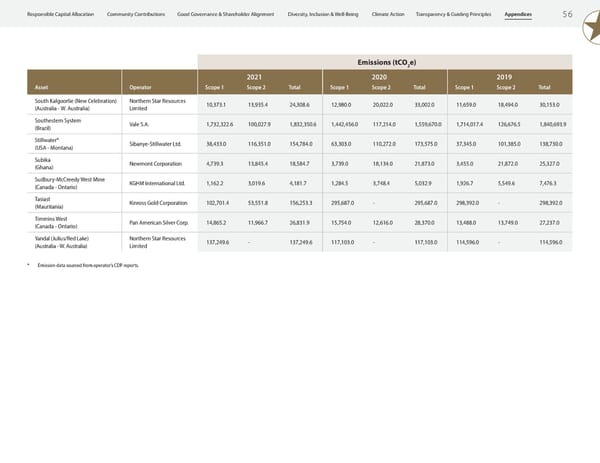Click the page number 56

(x=567, y=14)
